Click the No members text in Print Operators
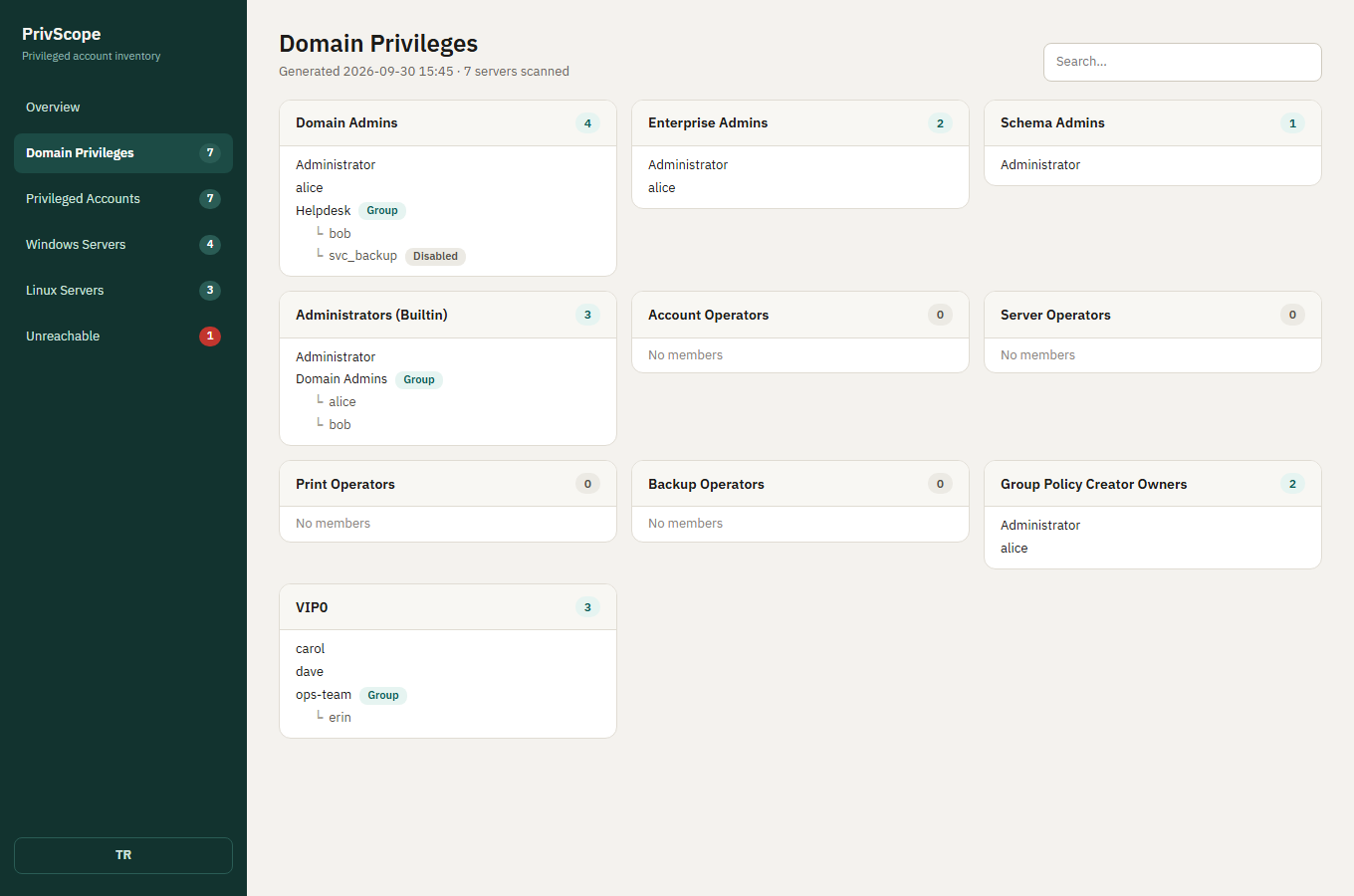This screenshot has height=896, width=1354. [333, 524]
